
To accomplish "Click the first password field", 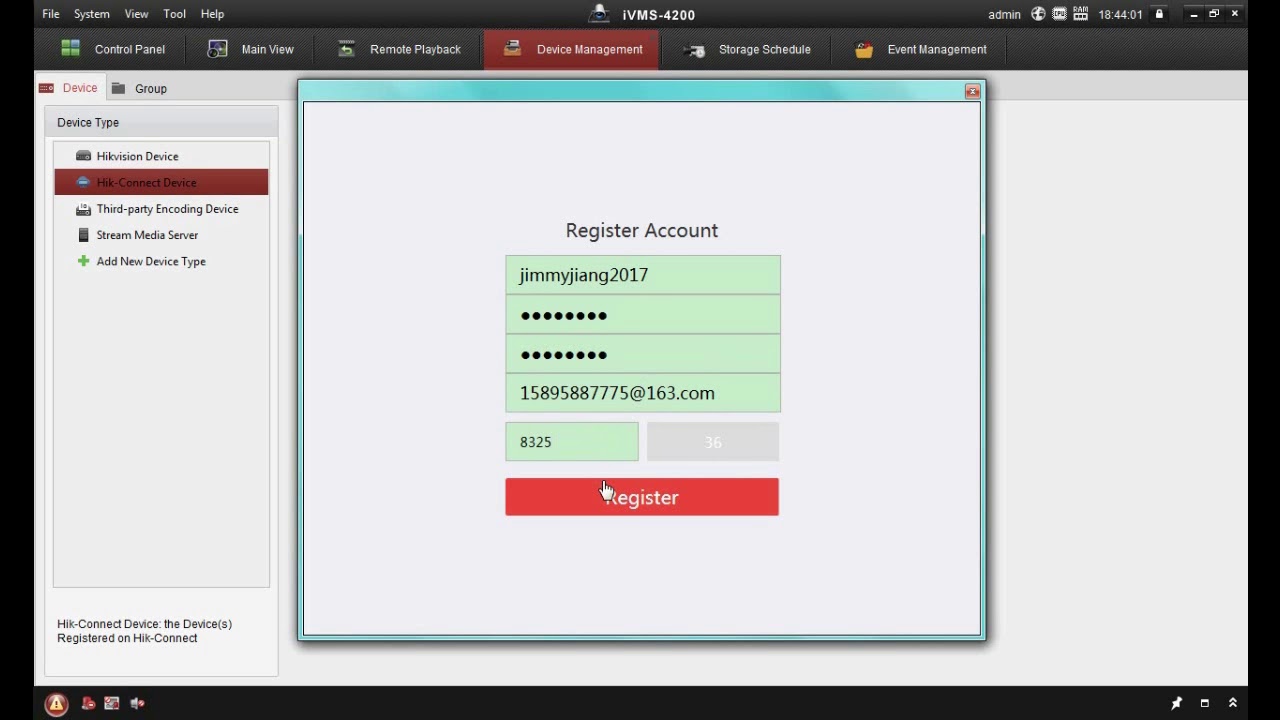I will (643, 315).
